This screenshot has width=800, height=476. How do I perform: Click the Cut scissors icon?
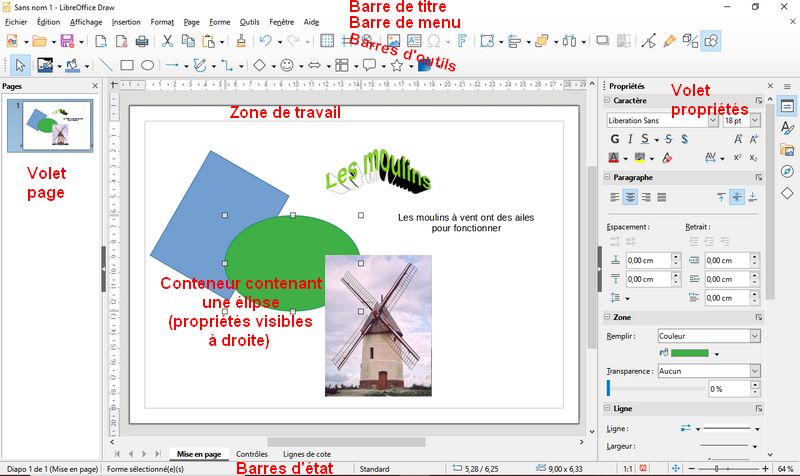click(x=167, y=41)
